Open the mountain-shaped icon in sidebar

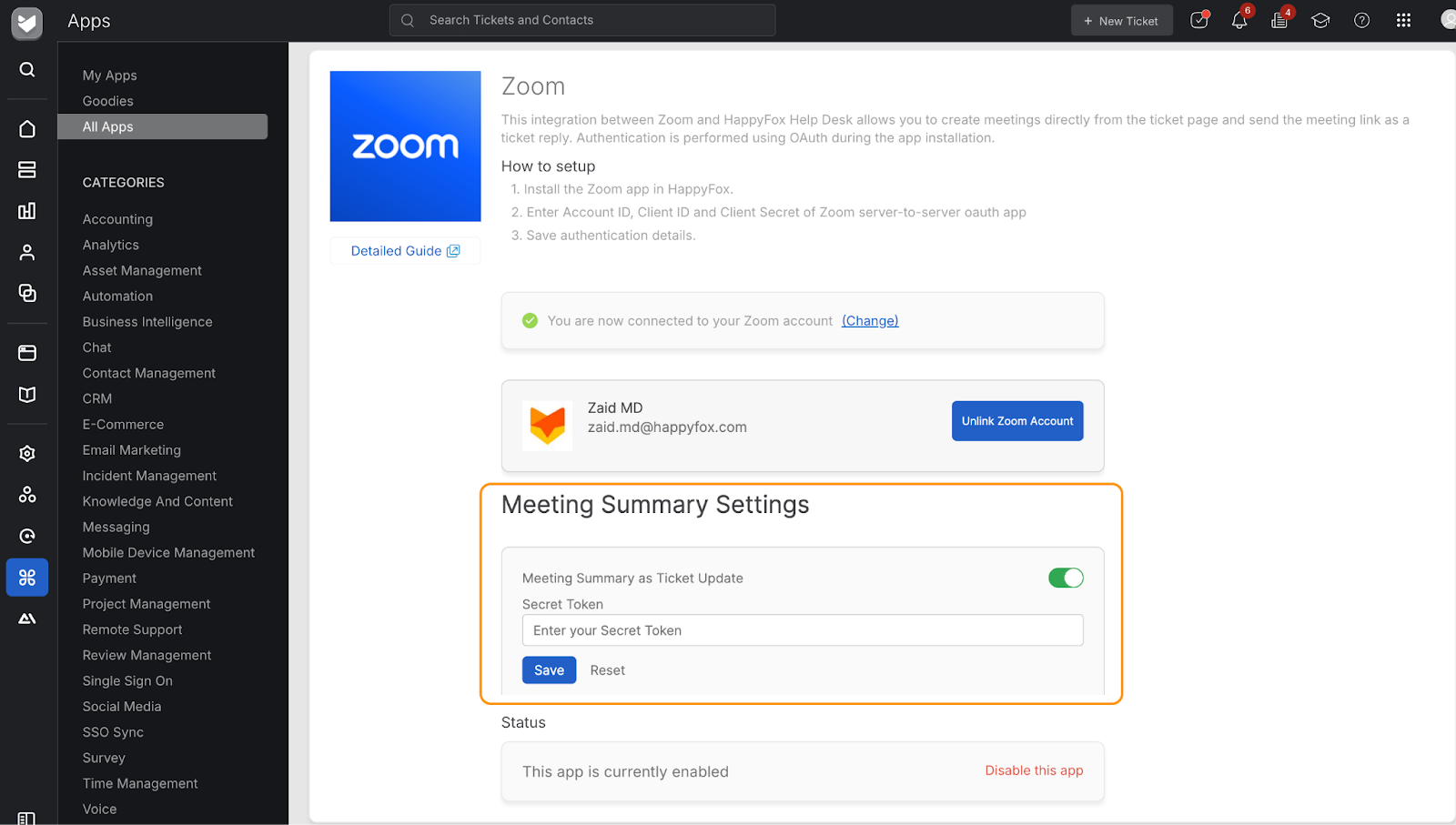(27, 619)
